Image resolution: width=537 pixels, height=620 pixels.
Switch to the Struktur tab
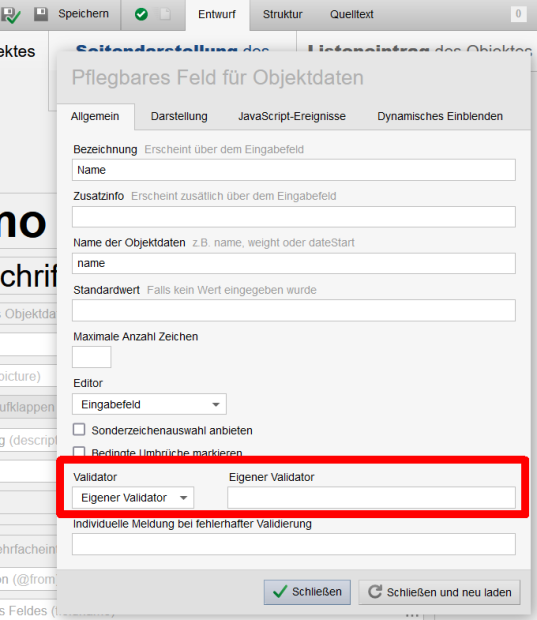pyautogui.click(x=283, y=15)
